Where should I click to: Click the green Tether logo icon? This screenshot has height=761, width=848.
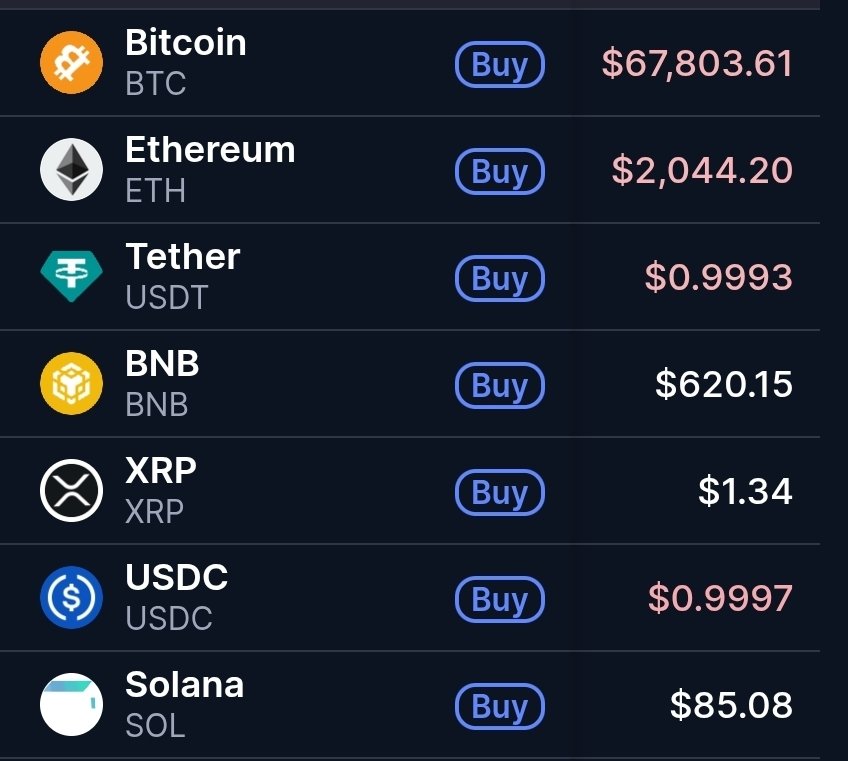[71, 277]
